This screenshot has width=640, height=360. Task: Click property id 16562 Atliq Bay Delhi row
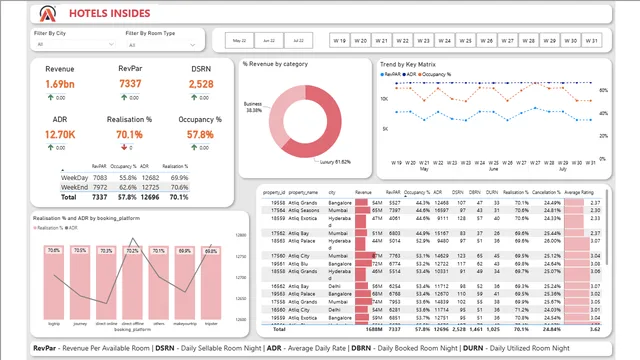point(431,286)
